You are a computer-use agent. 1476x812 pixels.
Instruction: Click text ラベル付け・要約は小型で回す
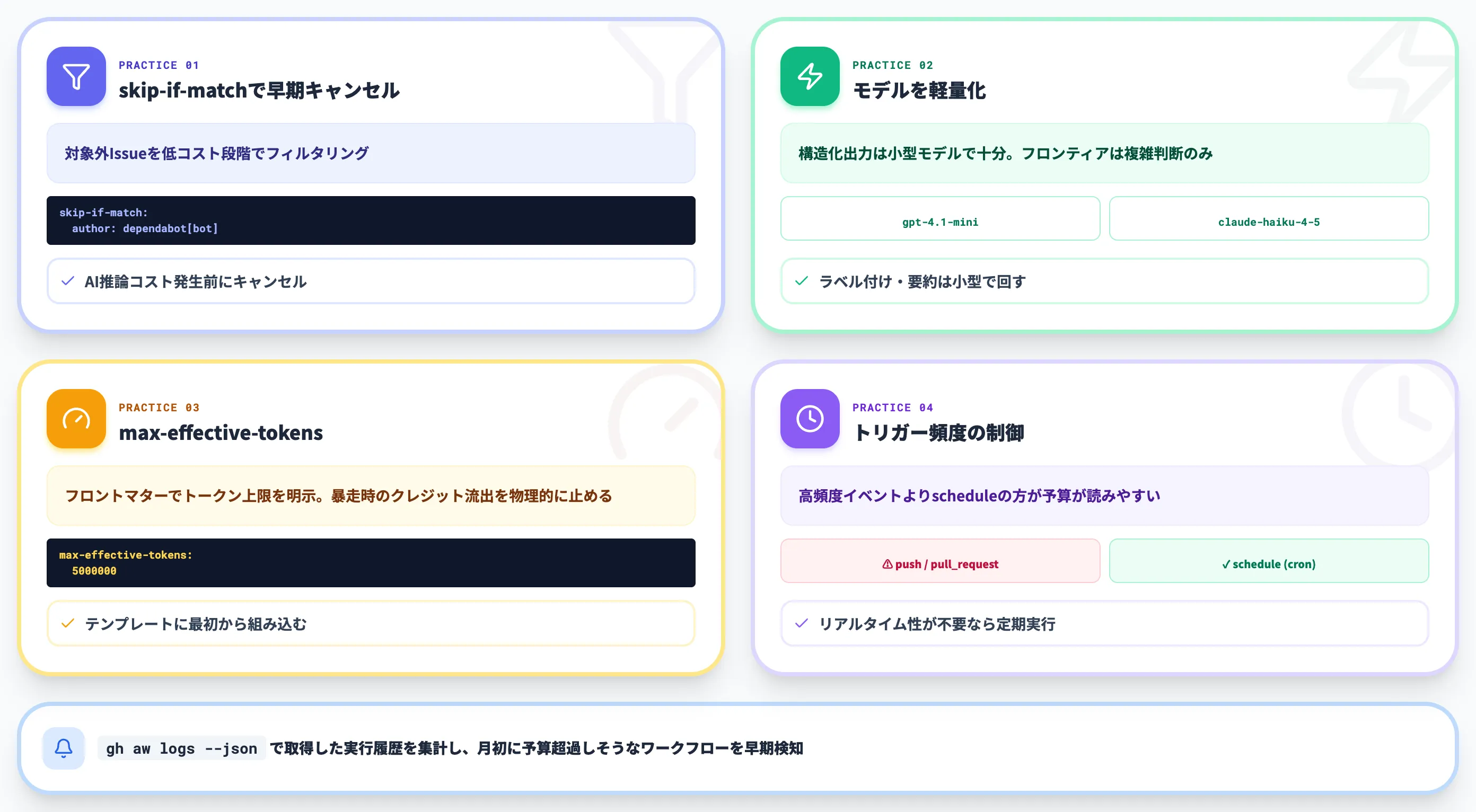point(922,282)
